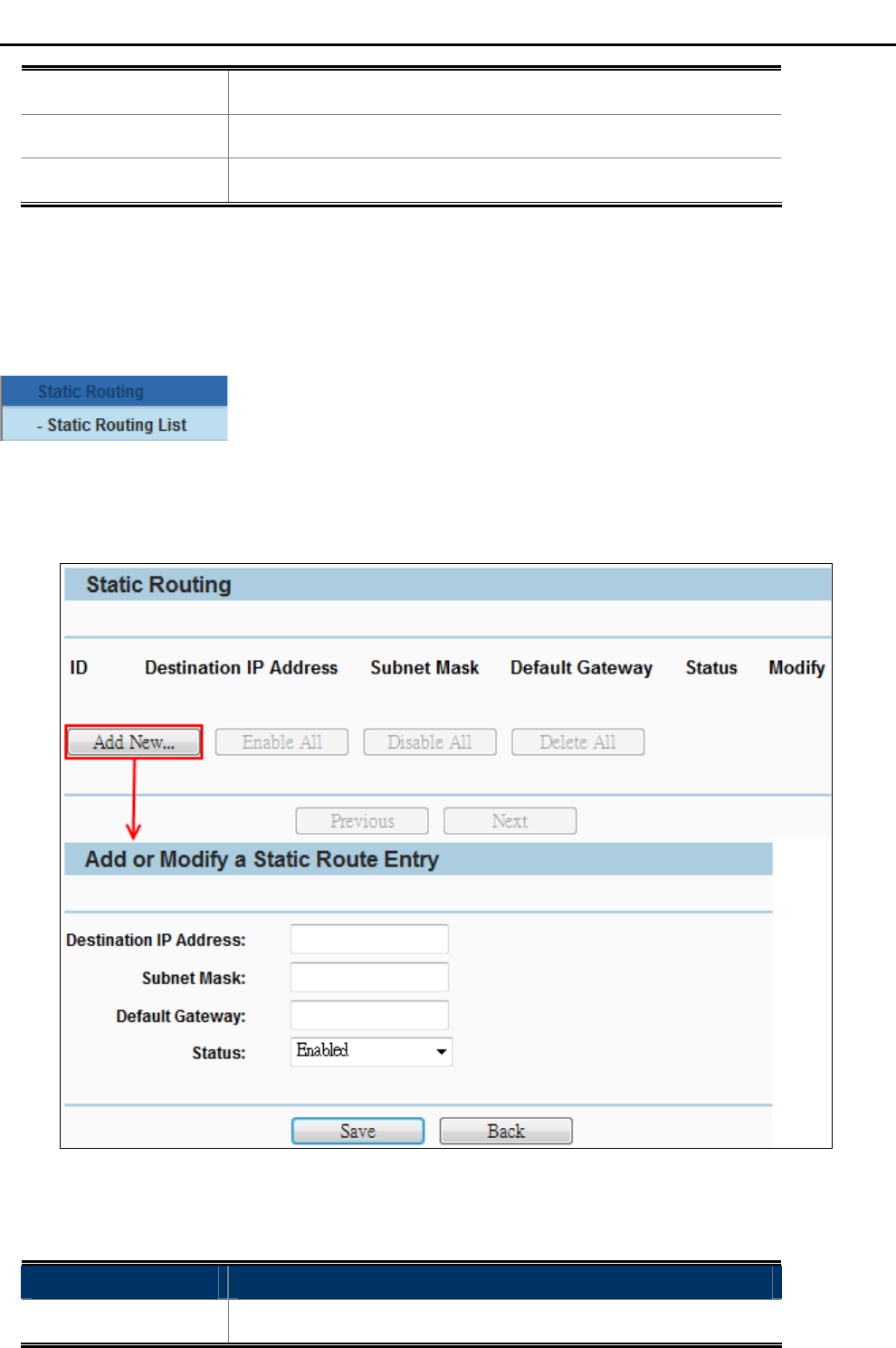
Task: Select the Static Routing List submenu entry
Action: 114,424
